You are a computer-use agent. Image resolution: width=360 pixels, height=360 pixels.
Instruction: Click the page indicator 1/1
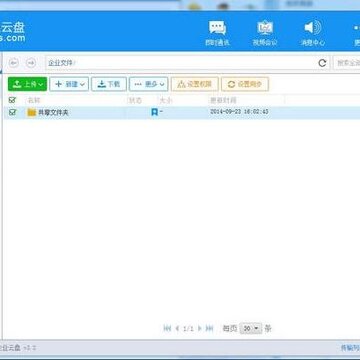(x=188, y=329)
